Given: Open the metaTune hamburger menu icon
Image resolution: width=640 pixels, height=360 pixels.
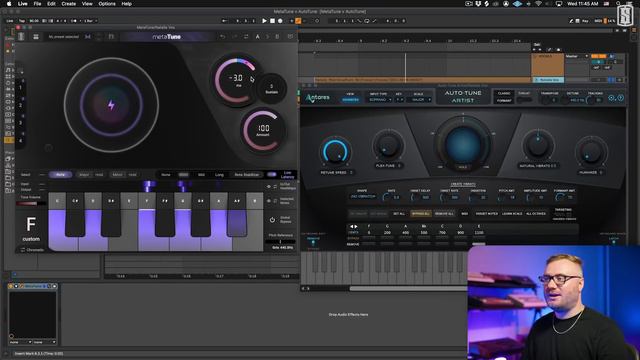Looking at the screenshot, I should 36,37.
